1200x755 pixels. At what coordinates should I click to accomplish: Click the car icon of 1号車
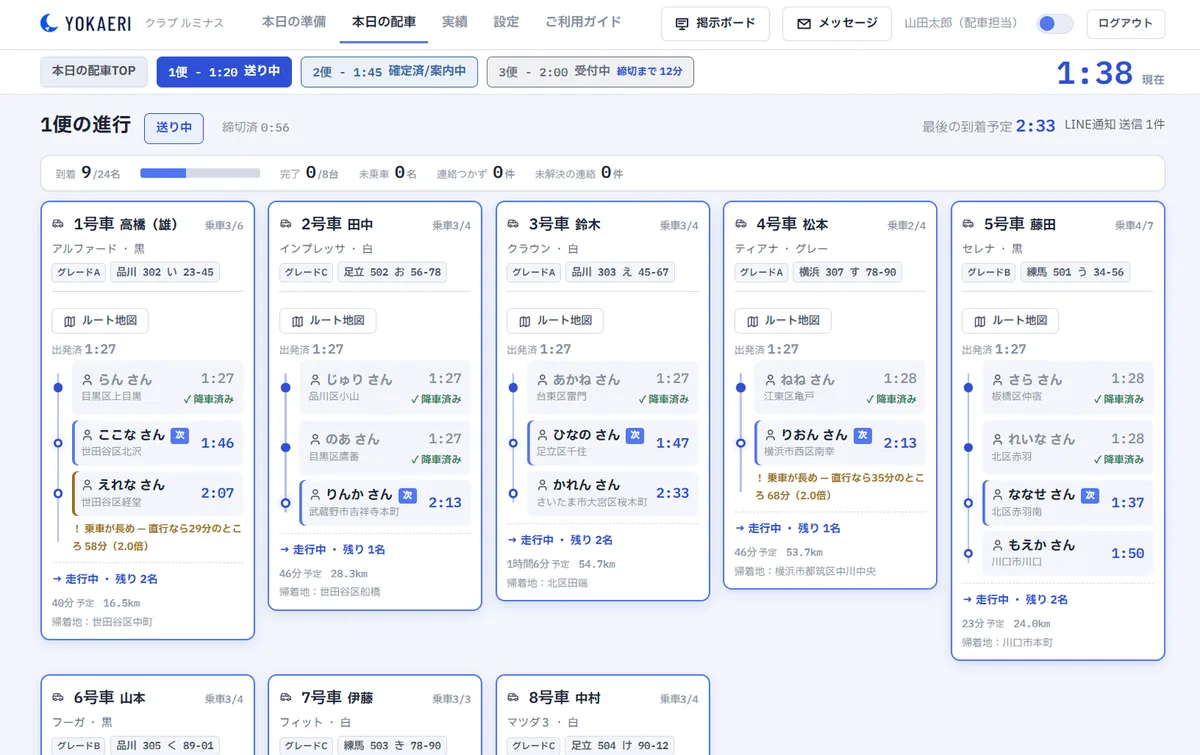(x=59, y=224)
